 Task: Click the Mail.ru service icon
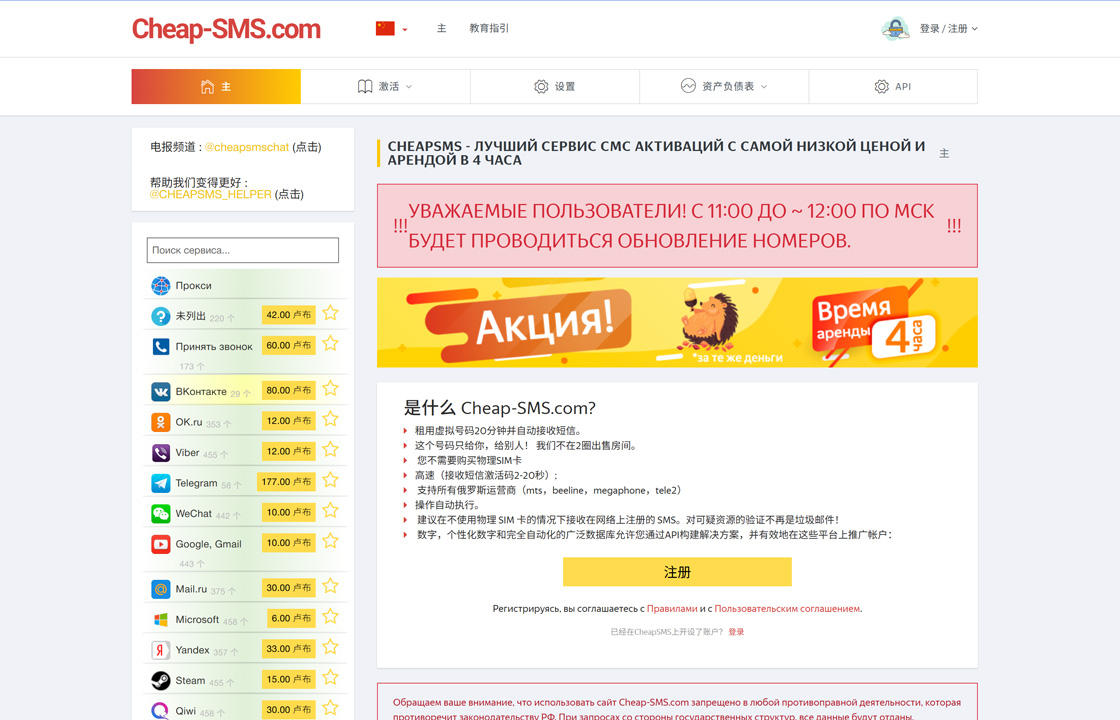tap(161, 589)
